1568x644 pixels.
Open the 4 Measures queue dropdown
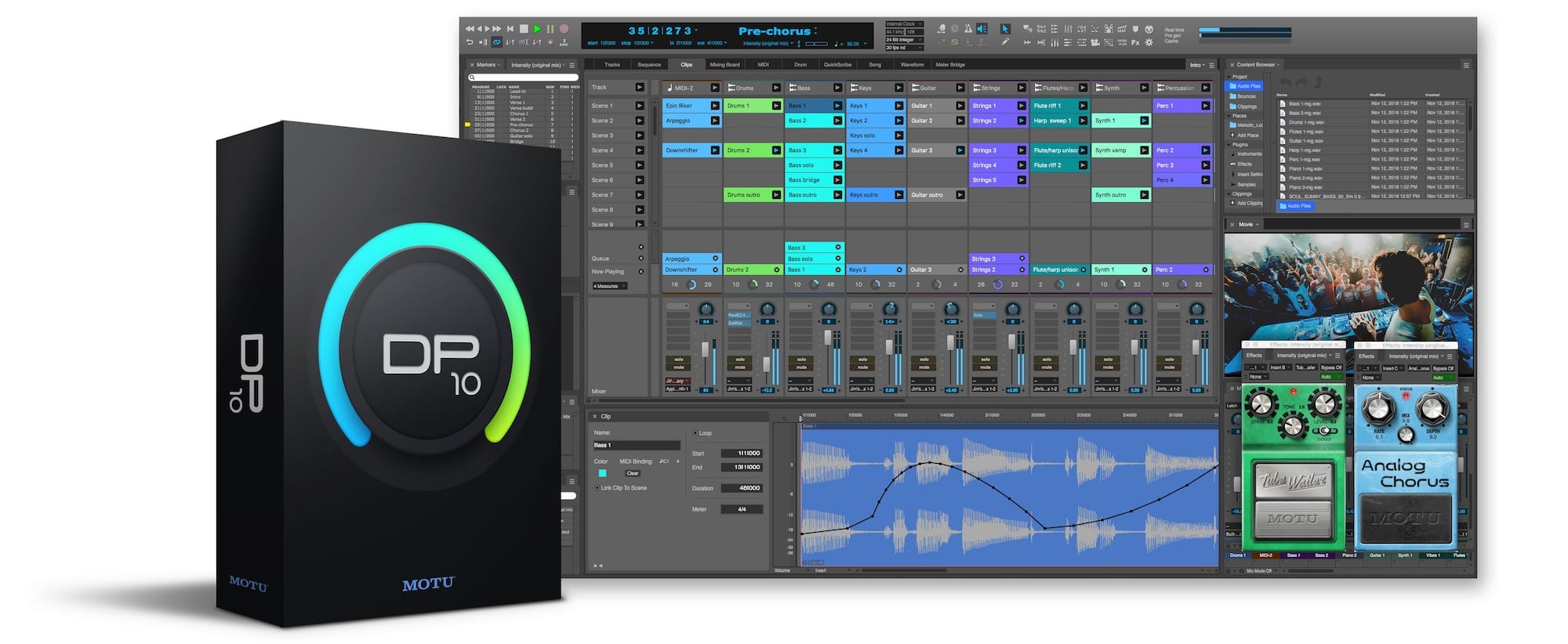[610, 286]
